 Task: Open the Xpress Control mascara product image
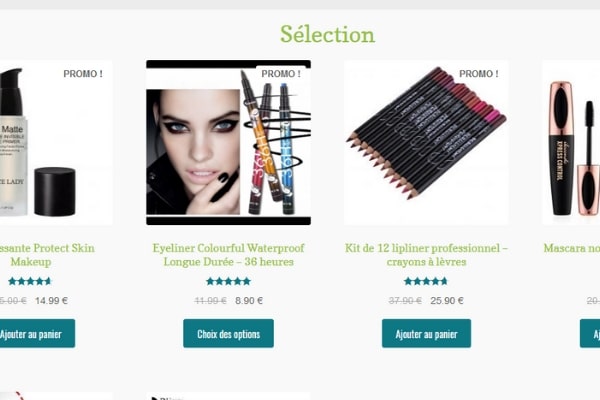(571, 142)
